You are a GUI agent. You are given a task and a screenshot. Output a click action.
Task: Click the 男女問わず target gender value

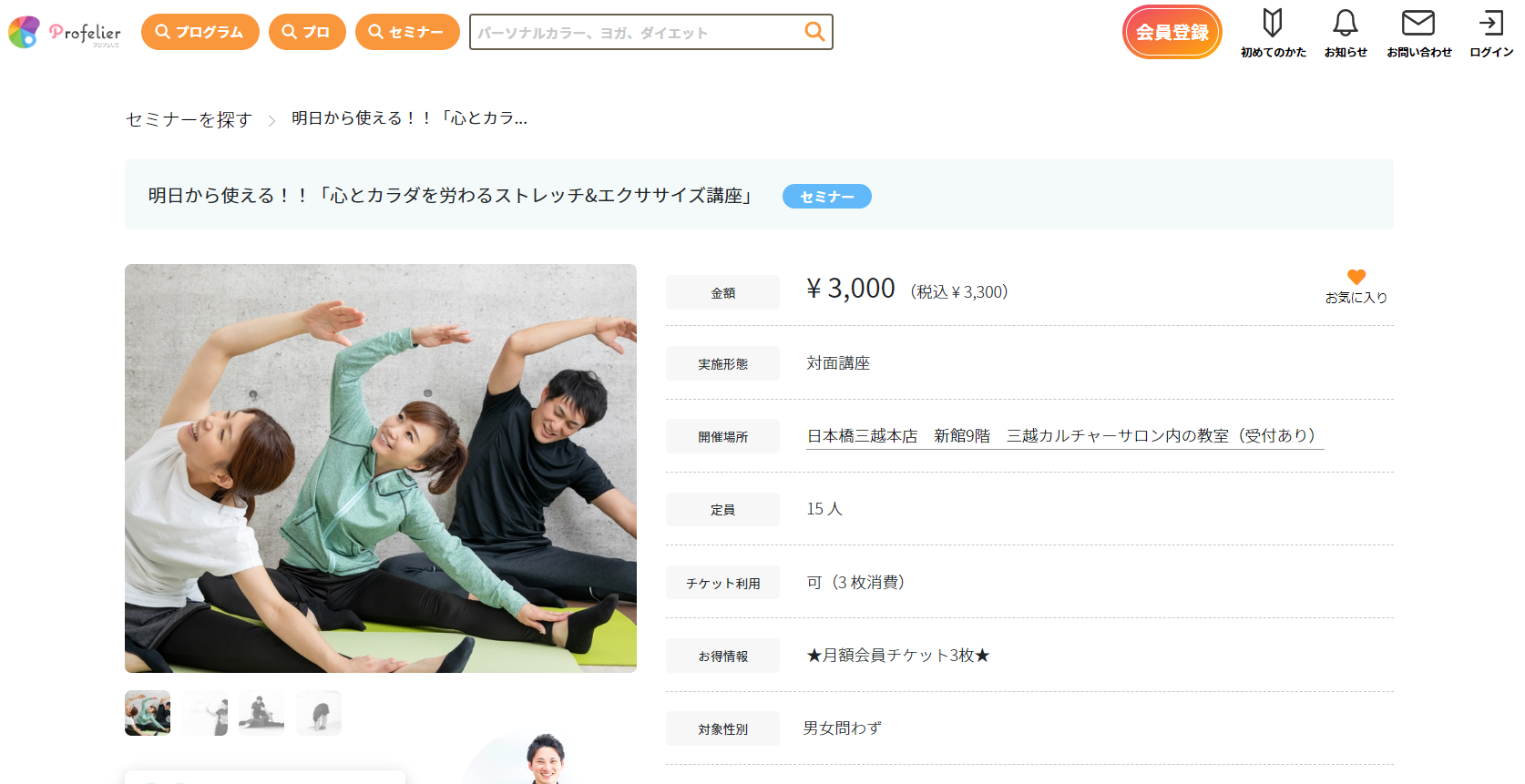point(843,728)
